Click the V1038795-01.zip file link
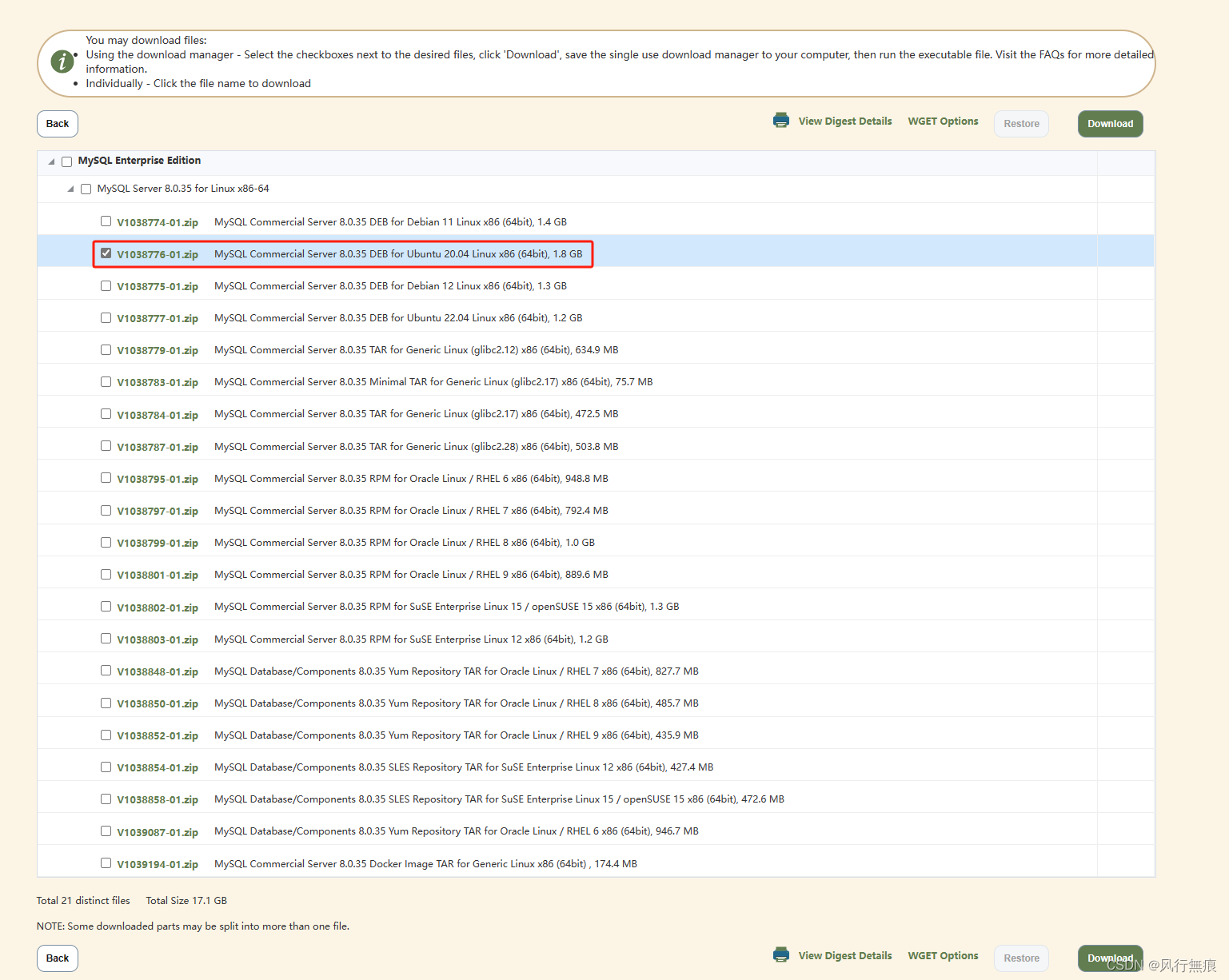 pyautogui.click(x=158, y=480)
